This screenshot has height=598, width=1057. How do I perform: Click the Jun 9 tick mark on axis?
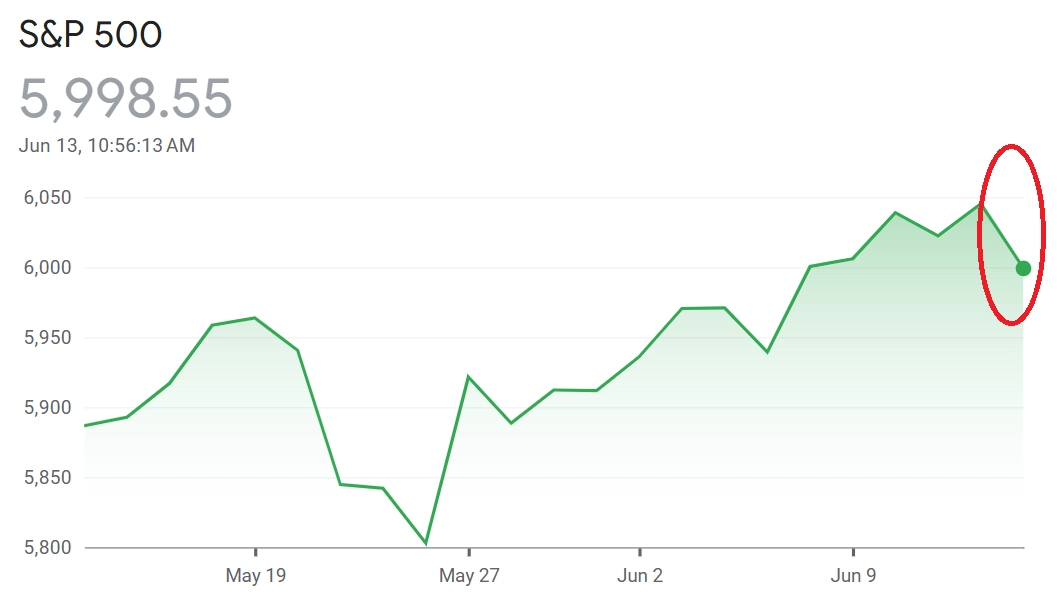tap(853, 552)
